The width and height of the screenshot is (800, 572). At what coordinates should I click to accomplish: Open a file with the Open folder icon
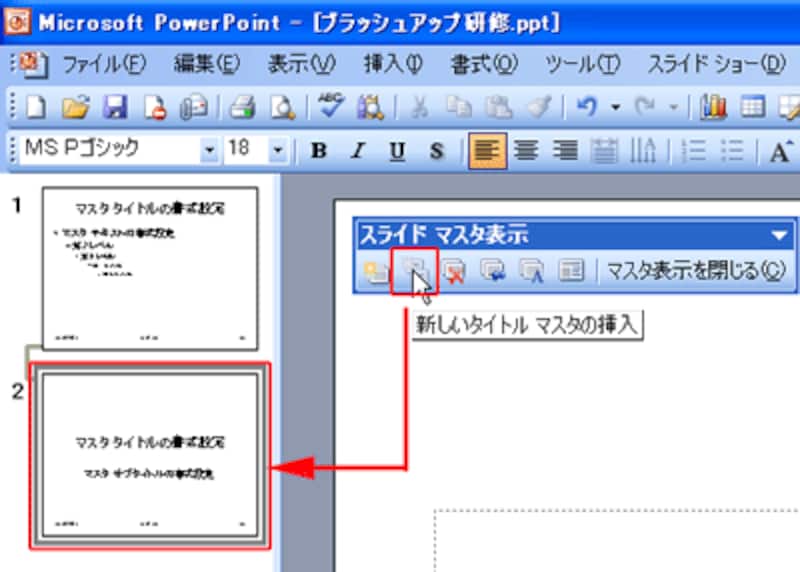[76, 107]
